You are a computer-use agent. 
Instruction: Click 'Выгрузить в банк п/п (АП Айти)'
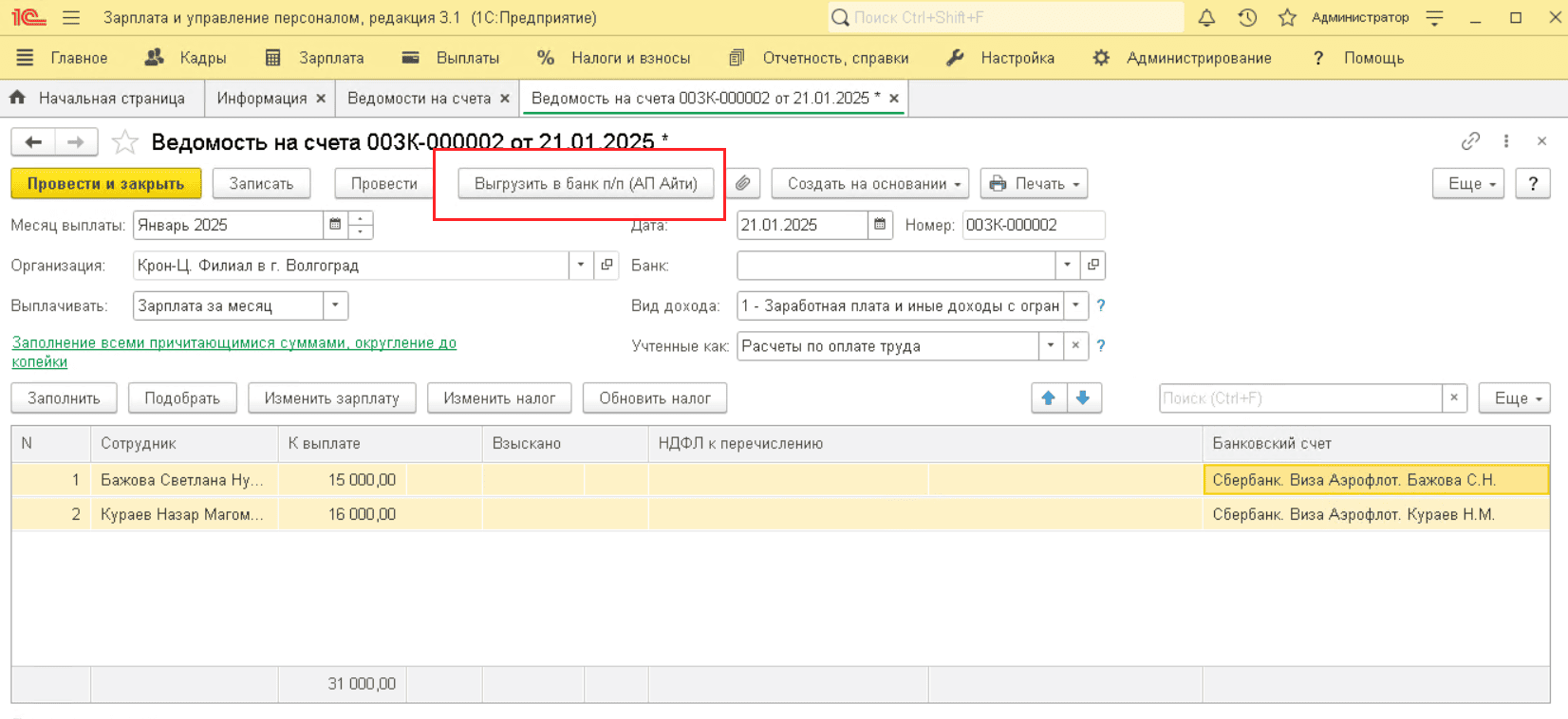click(586, 183)
